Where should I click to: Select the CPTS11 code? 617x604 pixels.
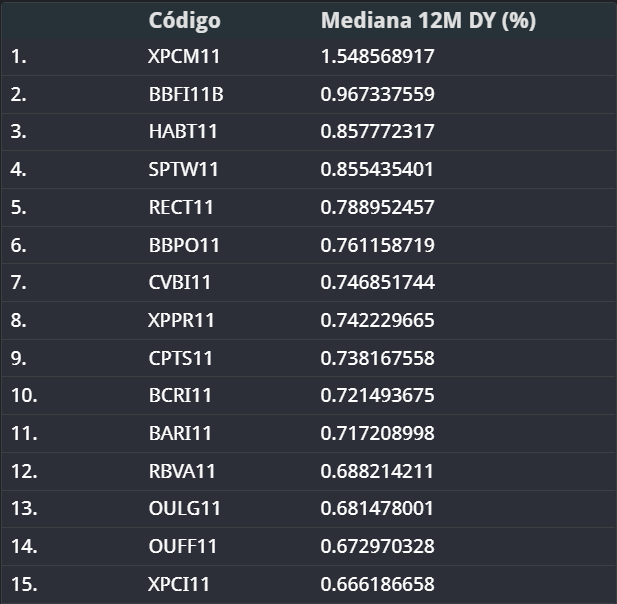click(180, 358)
